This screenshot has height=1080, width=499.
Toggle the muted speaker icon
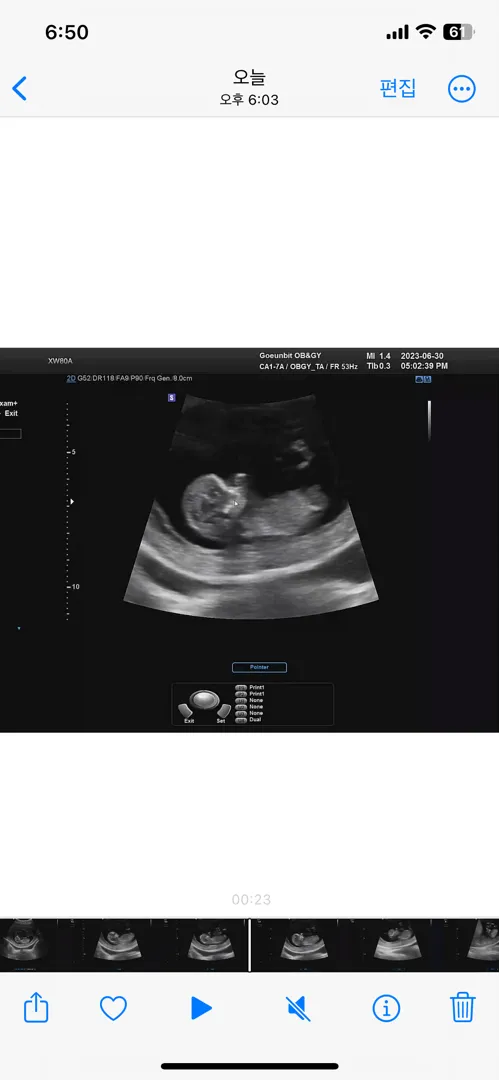(298, 1008)
